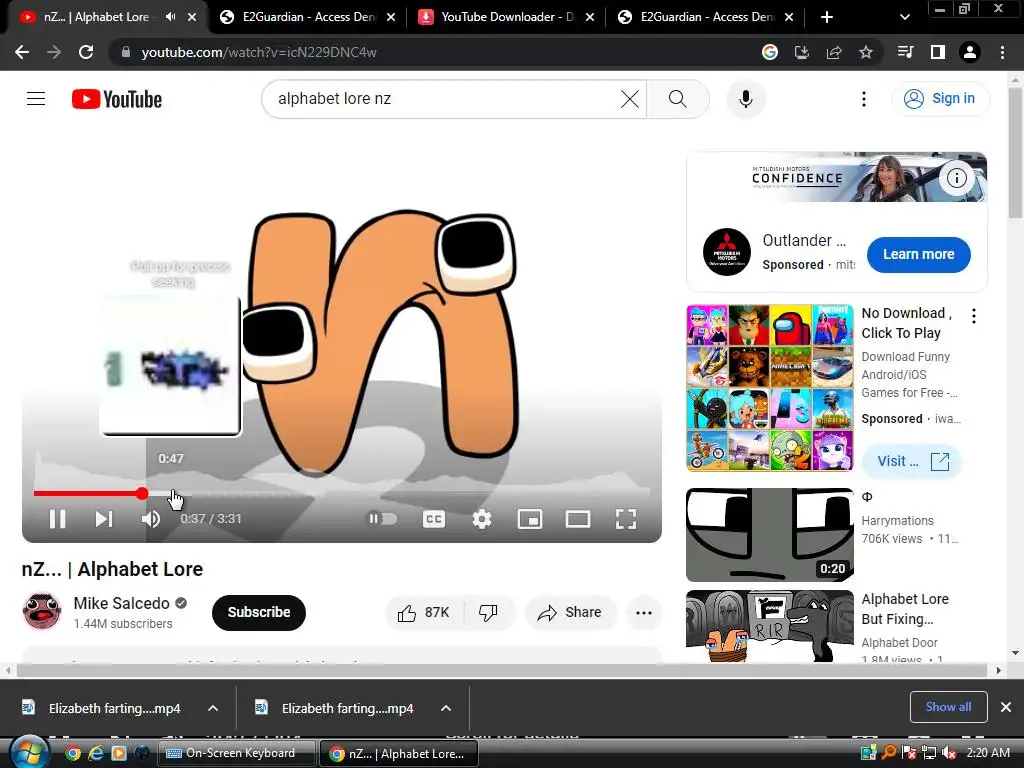The height and width of the screenshot is (768, 1024).
Task: Open Mike Salcedo channel avatar
Action: pos(42,611)
